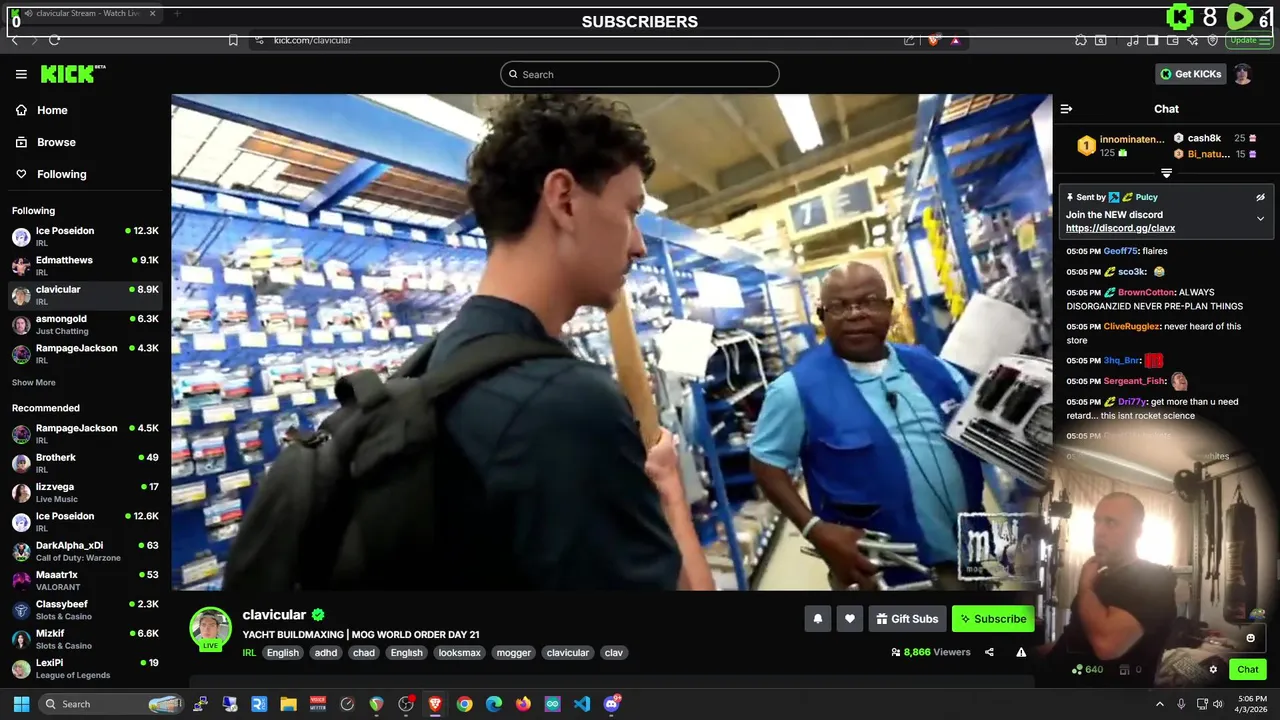The height and width of the screenshot is (720, 1280).
Task: Open File Explorer from taskbar
Action: [x=288, y=704]
